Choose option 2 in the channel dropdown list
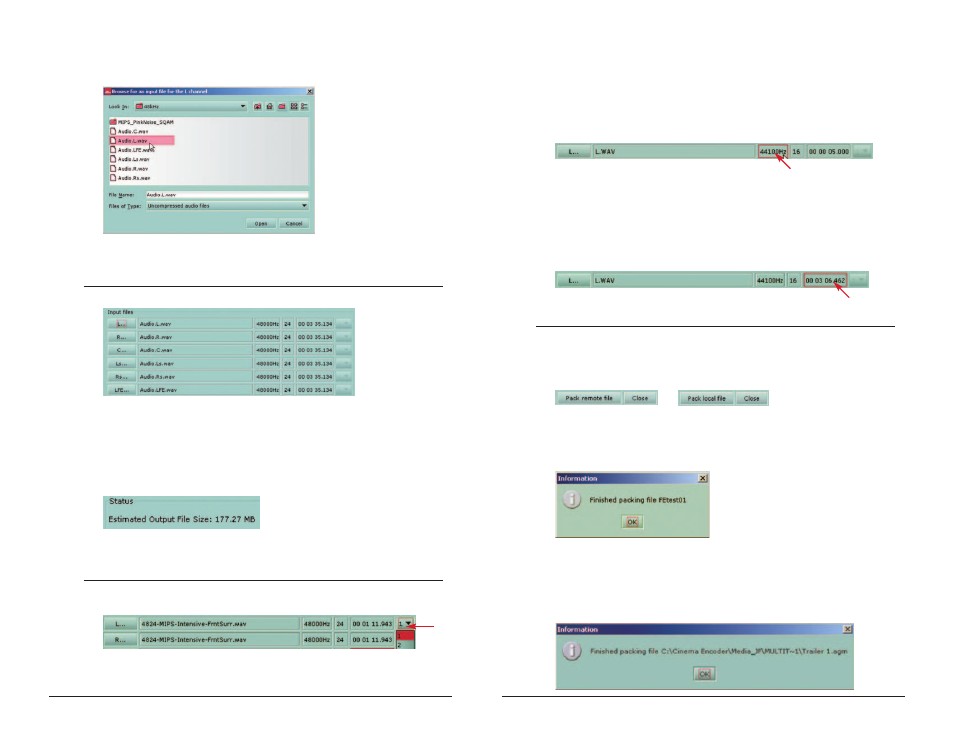Screen dimensions: 954x745 pyautogui.click(x=405, y=645)
